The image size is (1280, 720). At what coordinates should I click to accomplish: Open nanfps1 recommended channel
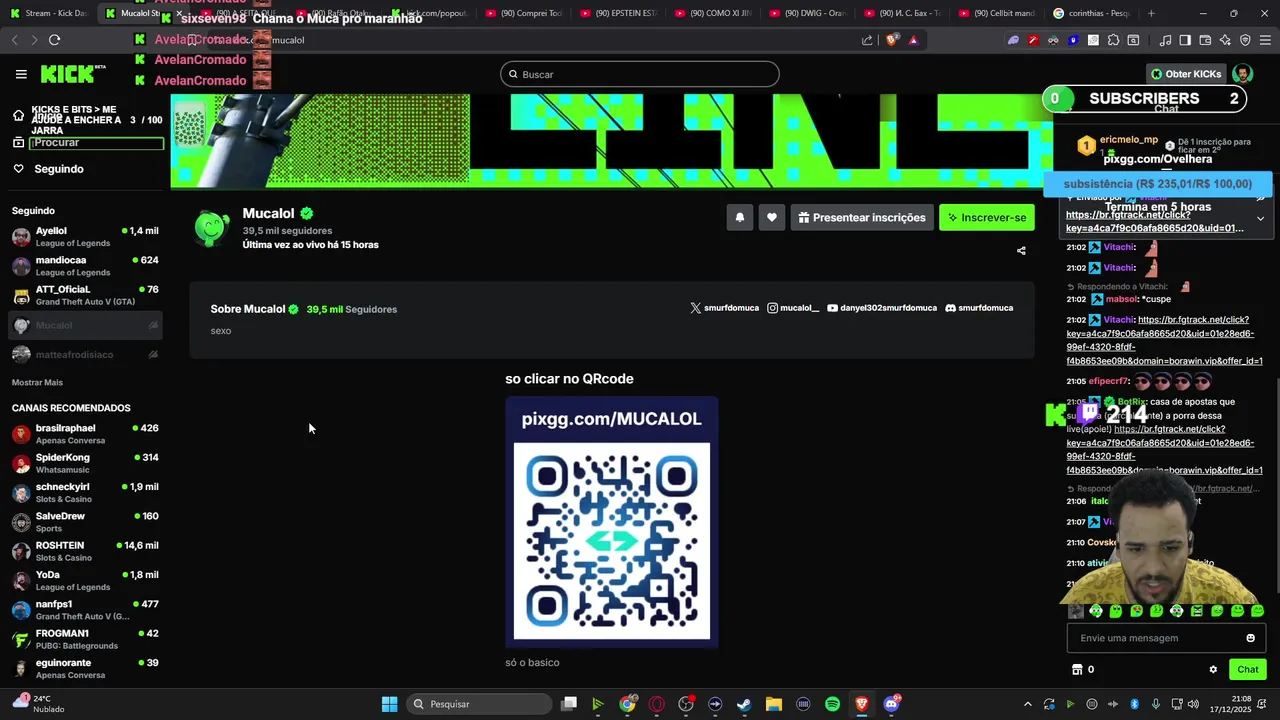point(85,610)
